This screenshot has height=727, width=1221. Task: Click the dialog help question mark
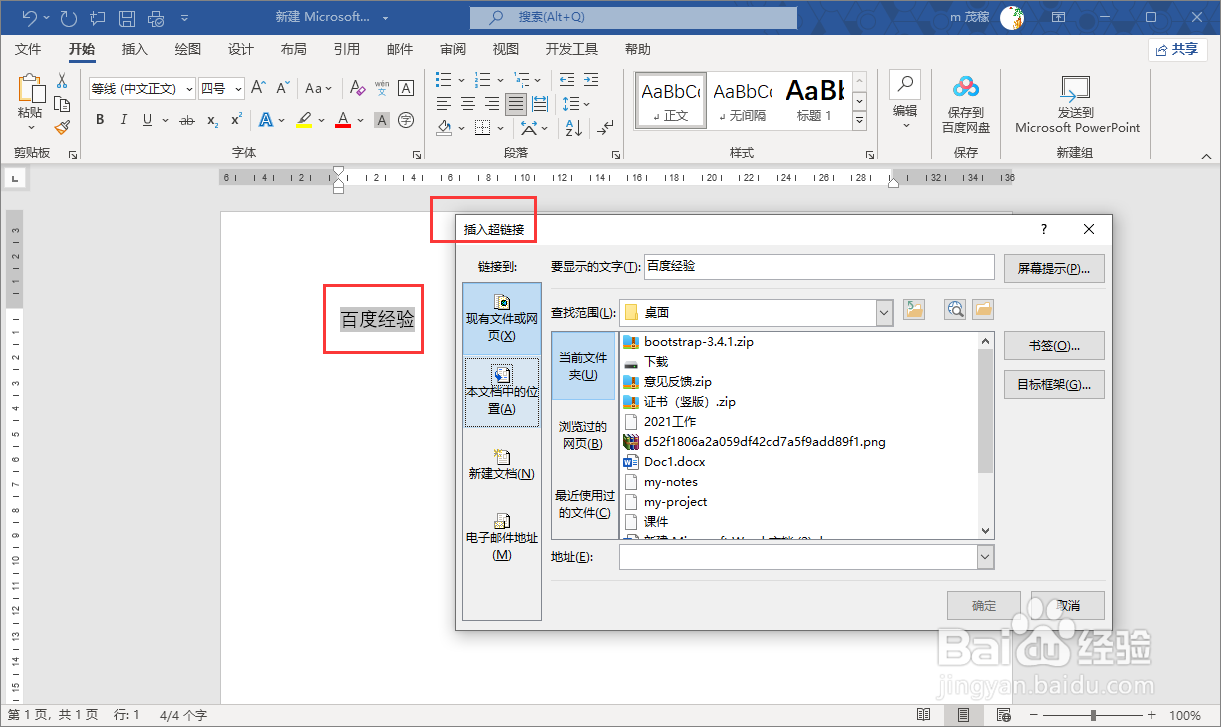tap(1044, 229)
